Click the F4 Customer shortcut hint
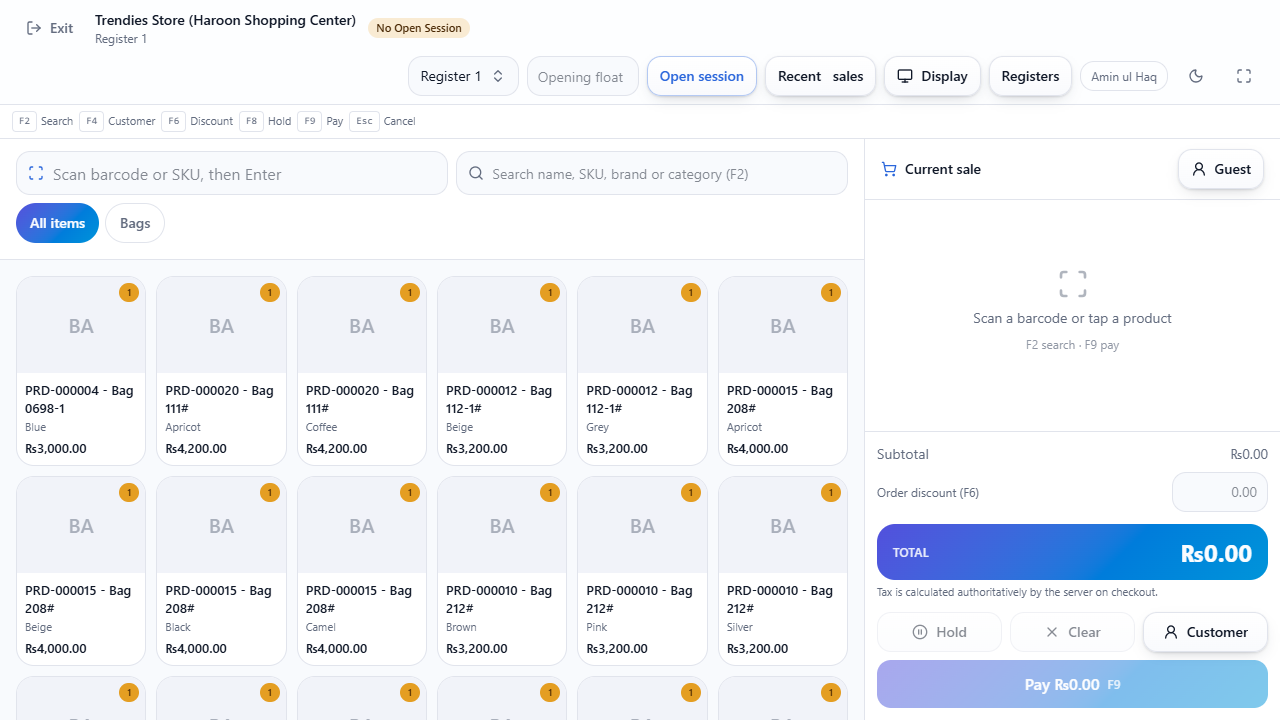Viewport: 1280px width, 720px height. [118, 121]
